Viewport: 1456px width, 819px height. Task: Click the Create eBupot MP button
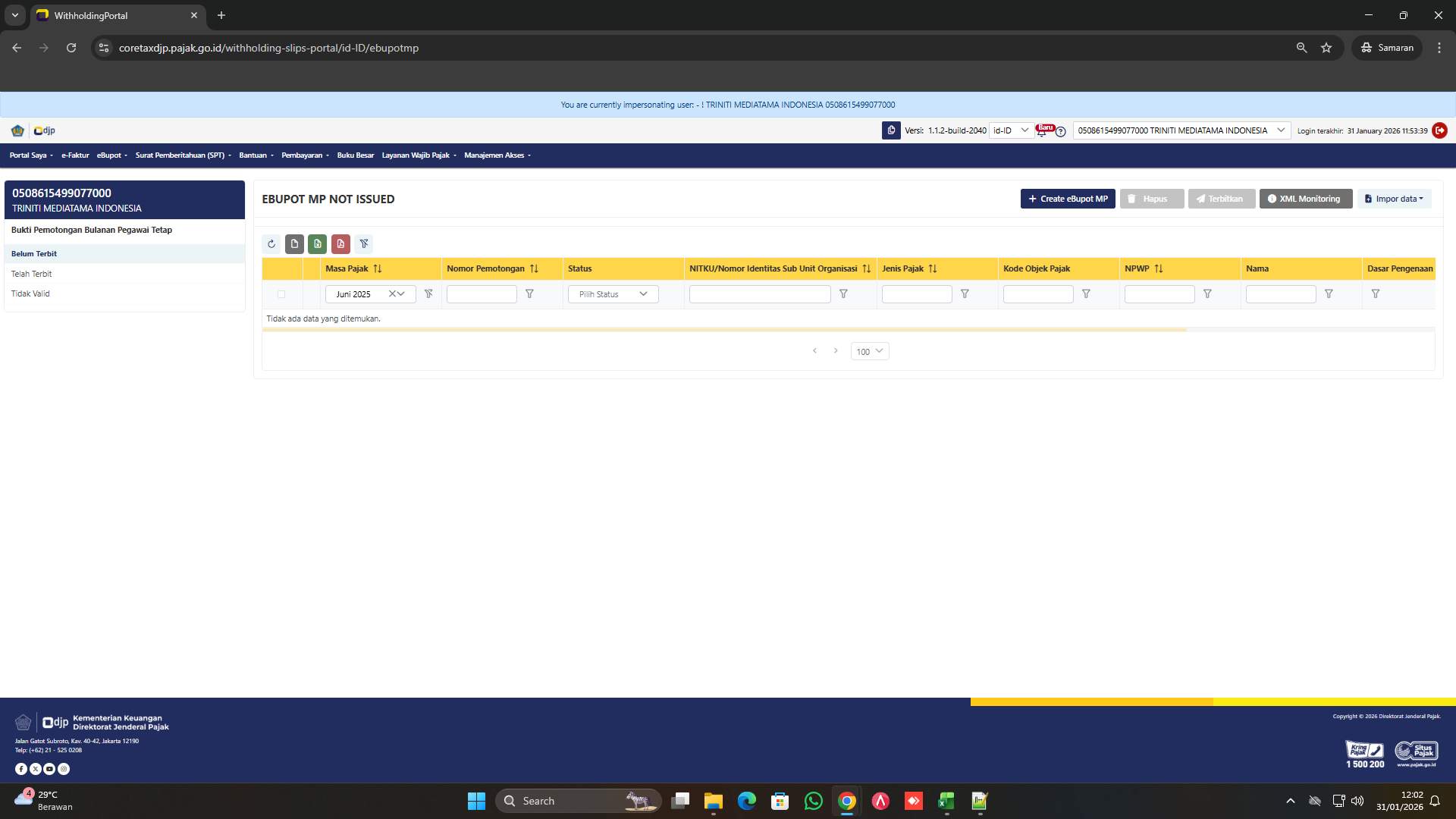click(1067, 199)
